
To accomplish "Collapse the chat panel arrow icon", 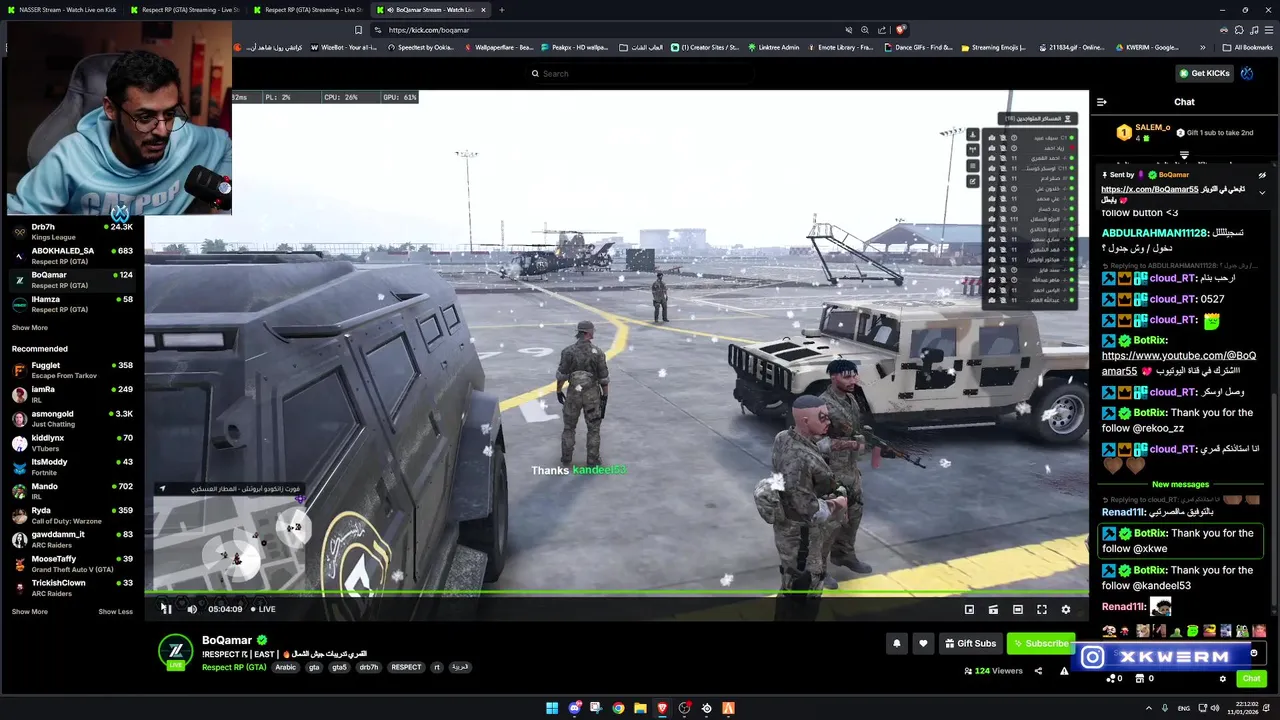I will (x=1102, y=102).
